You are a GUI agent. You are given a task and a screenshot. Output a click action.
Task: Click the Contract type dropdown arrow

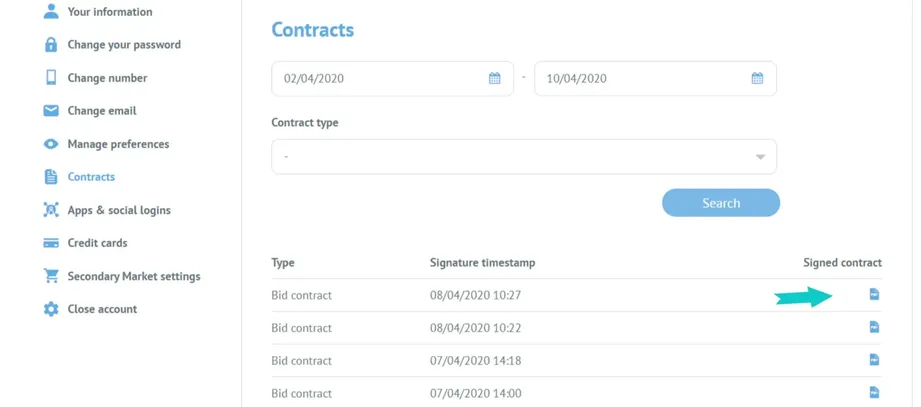[760, 157]
